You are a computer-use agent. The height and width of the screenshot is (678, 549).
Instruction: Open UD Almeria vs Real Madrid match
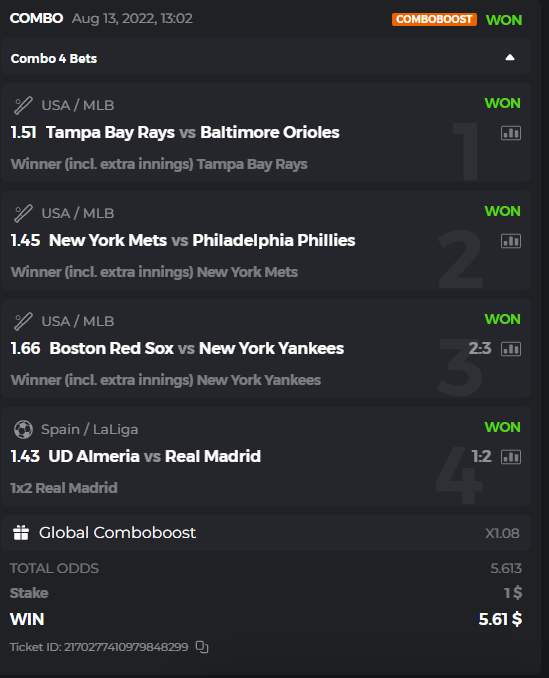click(x=154, y=456)
